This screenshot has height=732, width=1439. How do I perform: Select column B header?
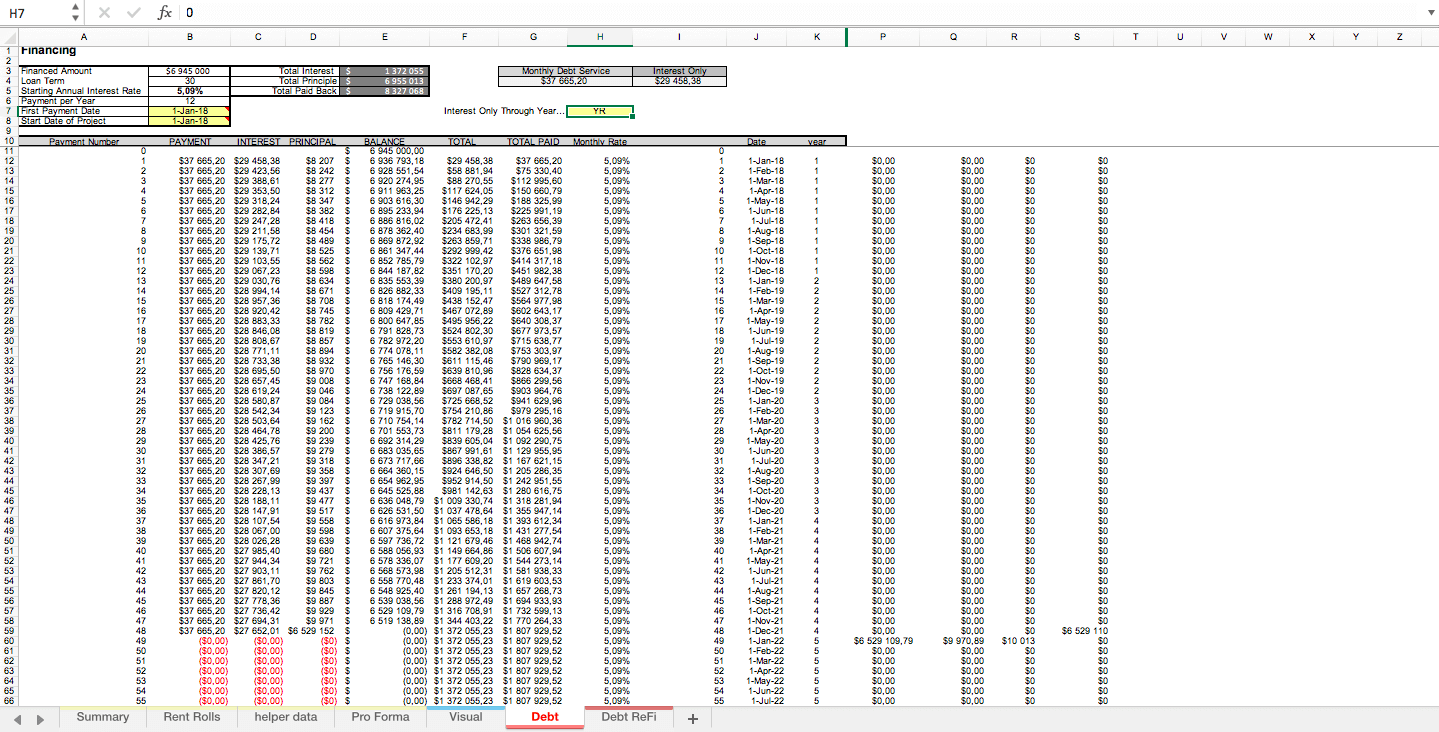pyautogui.click(x=190, y=37)
